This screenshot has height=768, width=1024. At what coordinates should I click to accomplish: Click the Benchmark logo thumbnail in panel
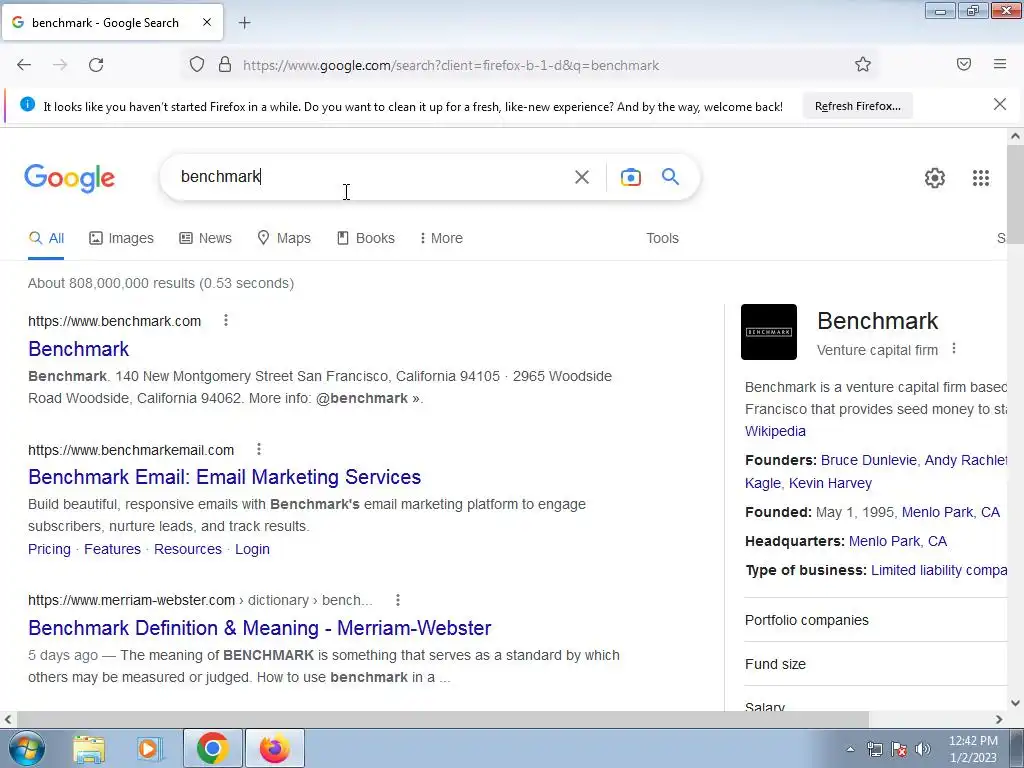tap(769, 332)
